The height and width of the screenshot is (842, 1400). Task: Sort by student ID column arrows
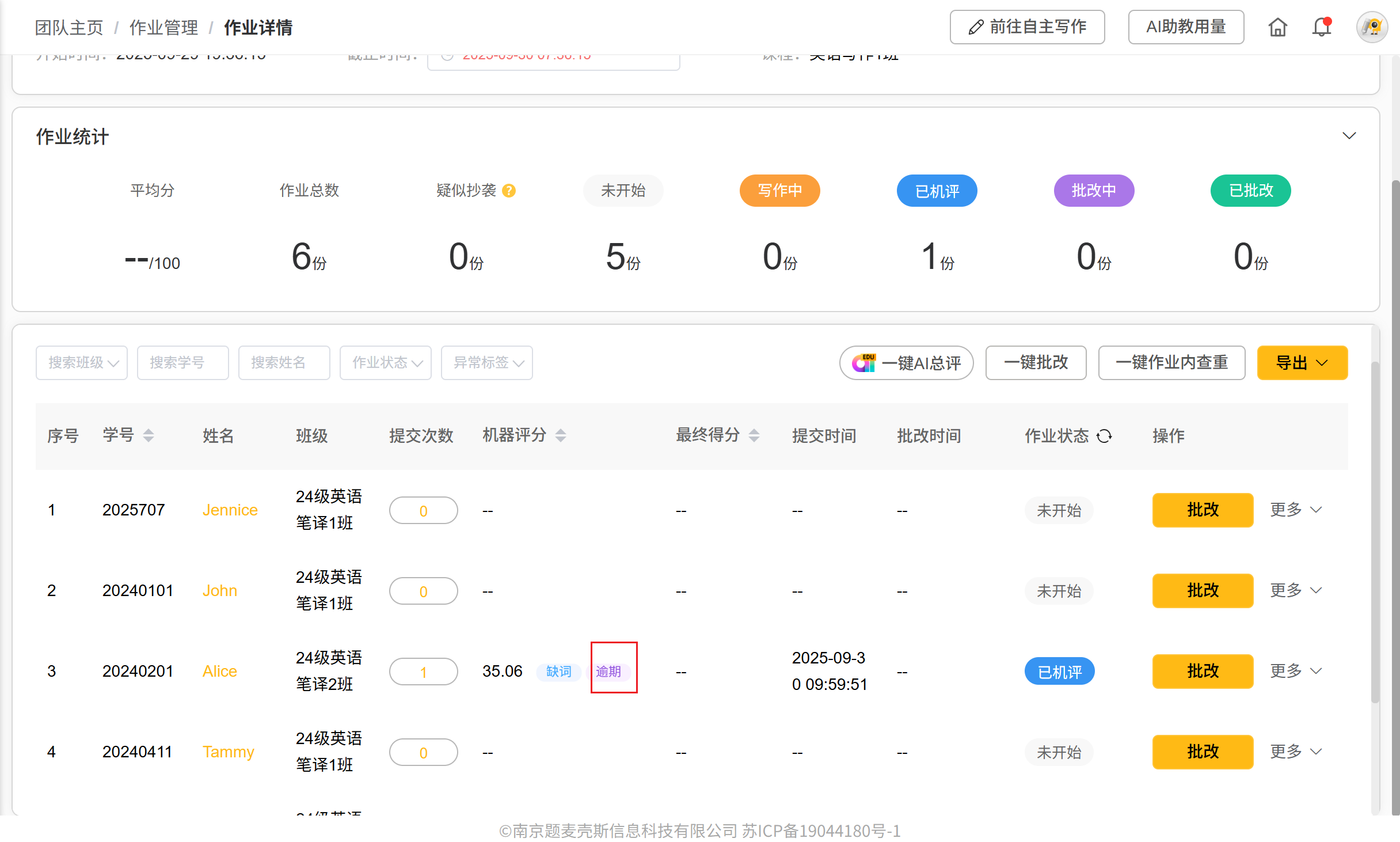[x=149, y=436]
